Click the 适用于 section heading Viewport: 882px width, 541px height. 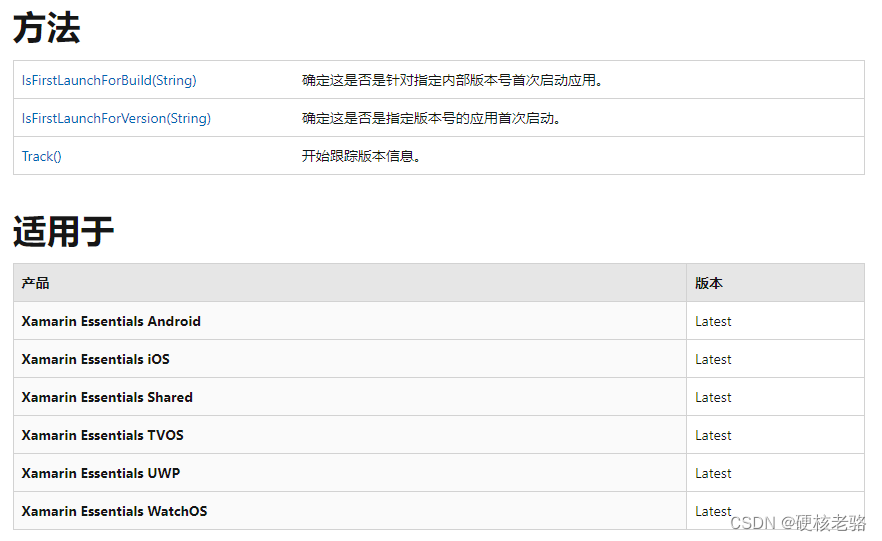[64, 232]
